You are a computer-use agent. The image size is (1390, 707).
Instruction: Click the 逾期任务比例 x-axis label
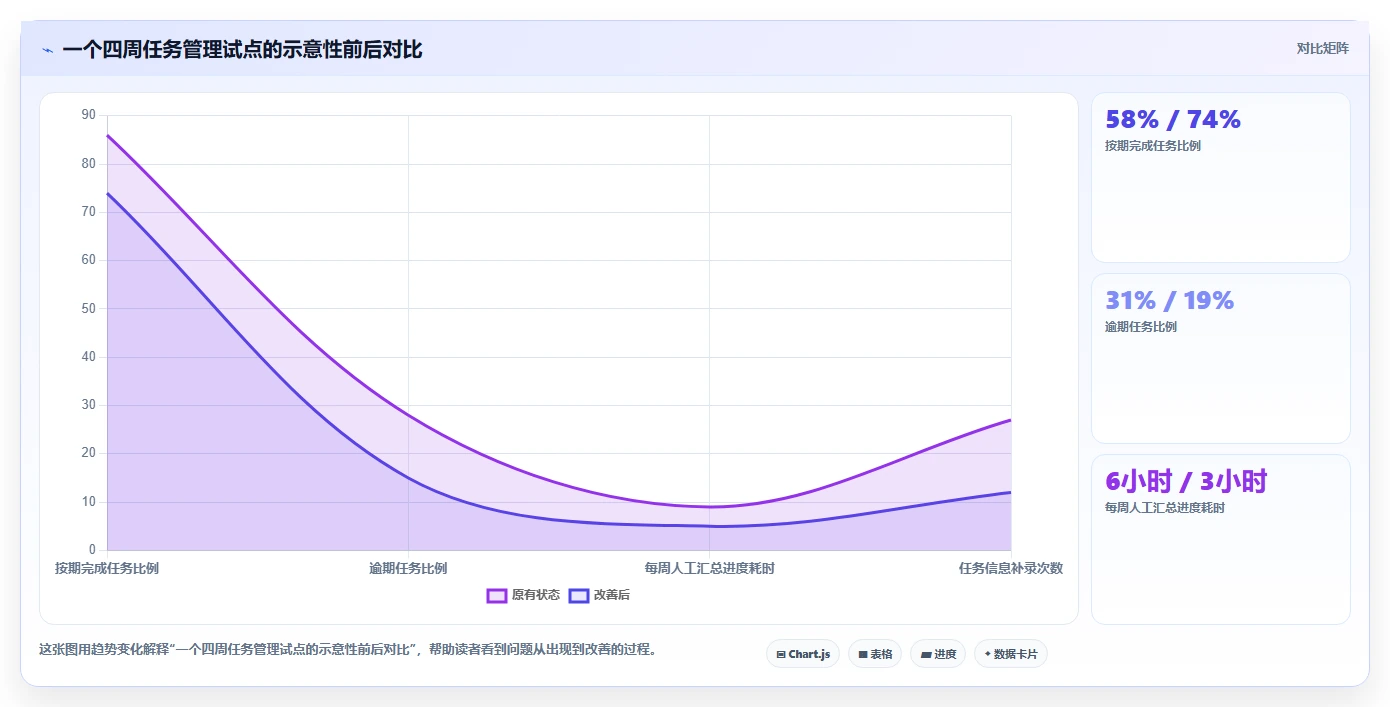click(408, 568)
